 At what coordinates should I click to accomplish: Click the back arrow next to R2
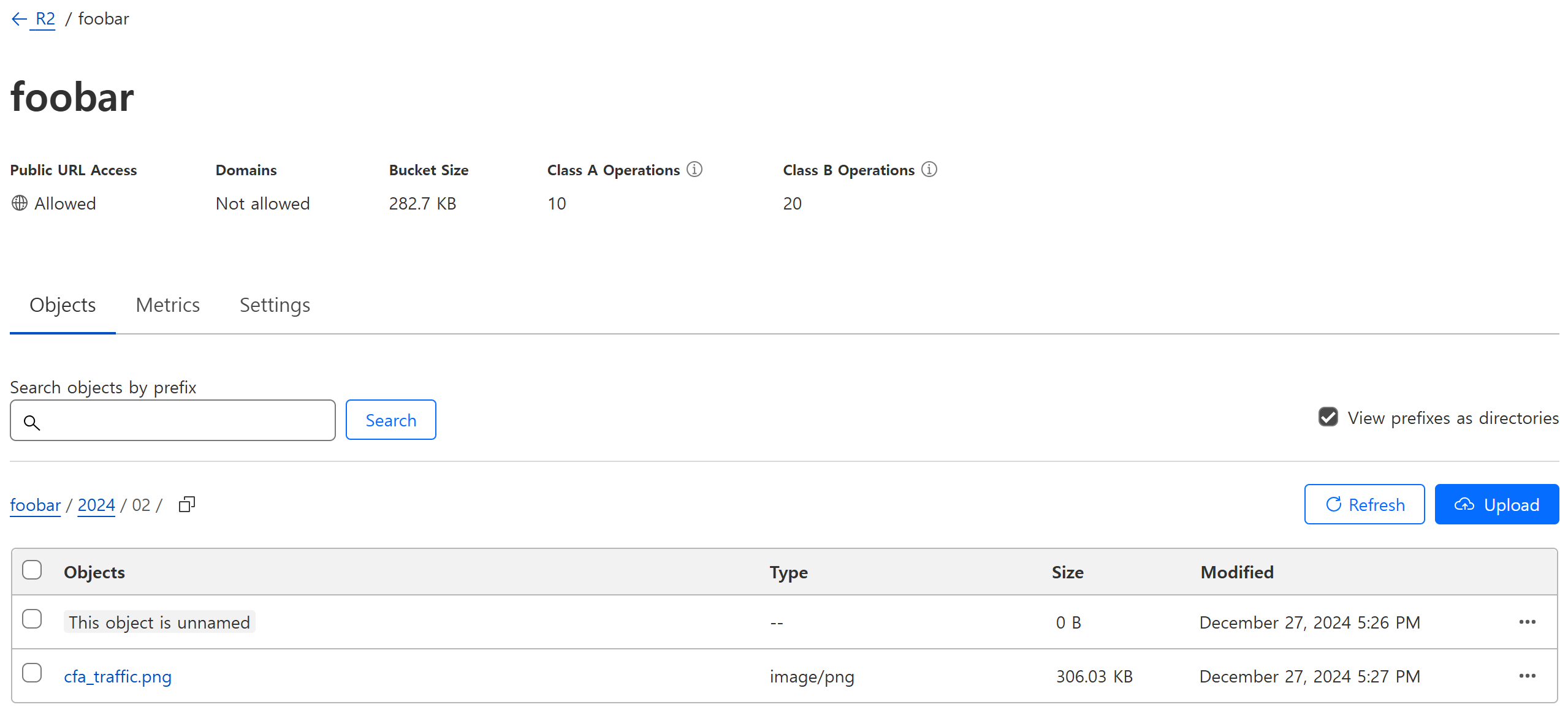click(19, 19)
